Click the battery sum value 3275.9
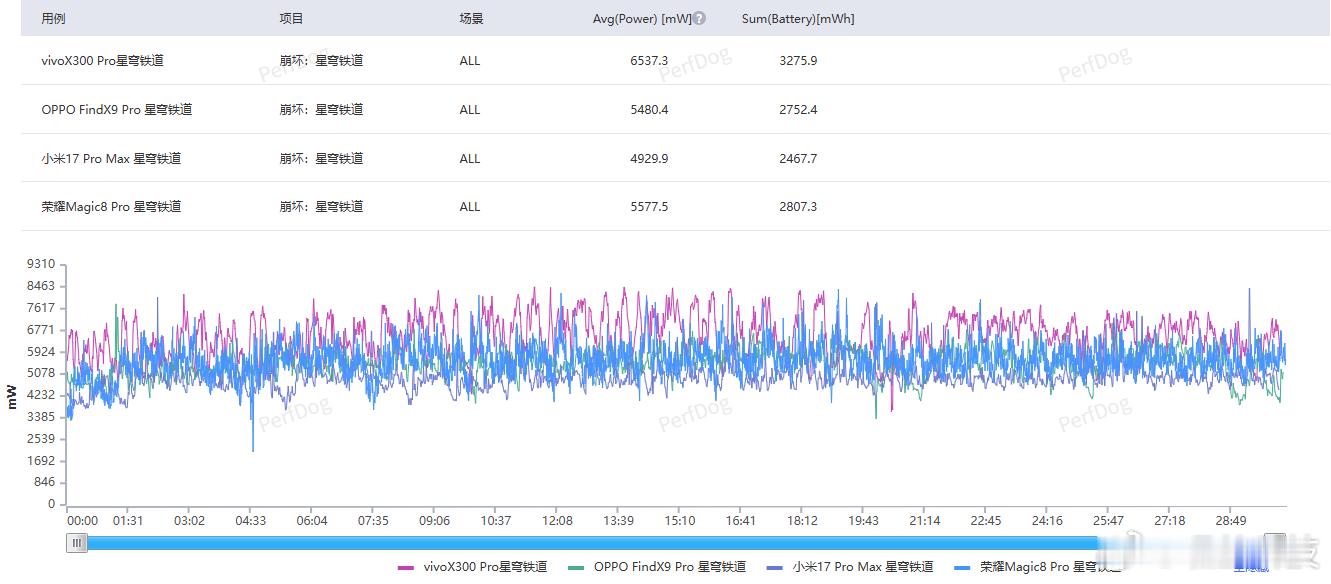 tap(798, 61)
